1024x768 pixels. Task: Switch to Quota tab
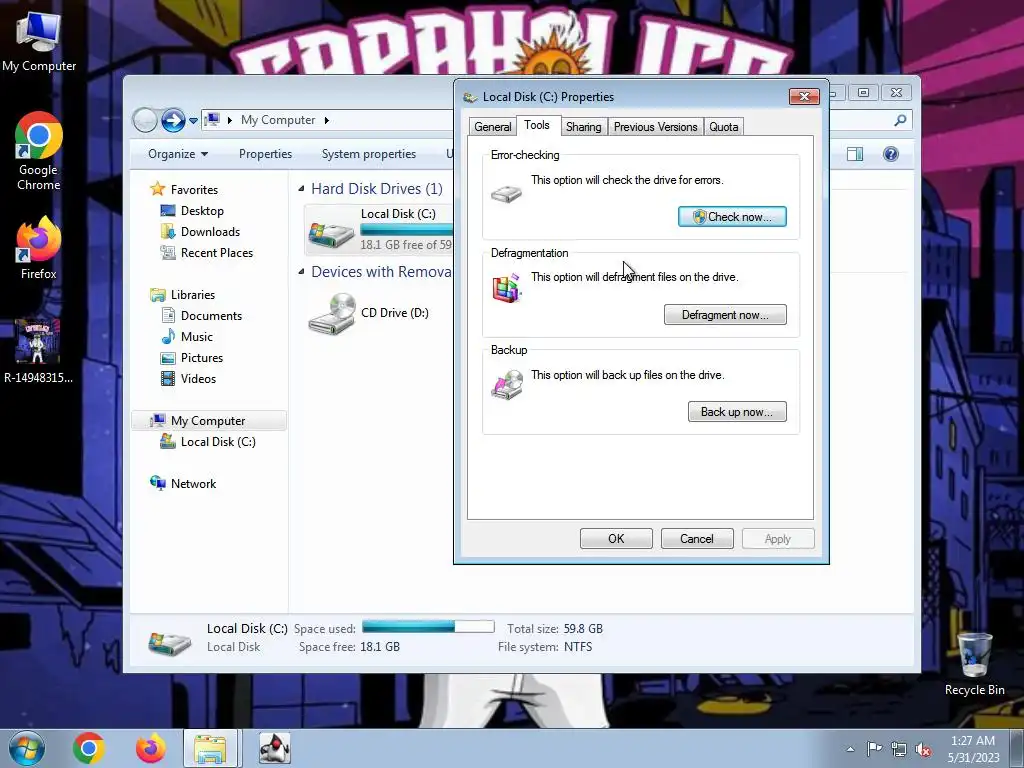724,127
